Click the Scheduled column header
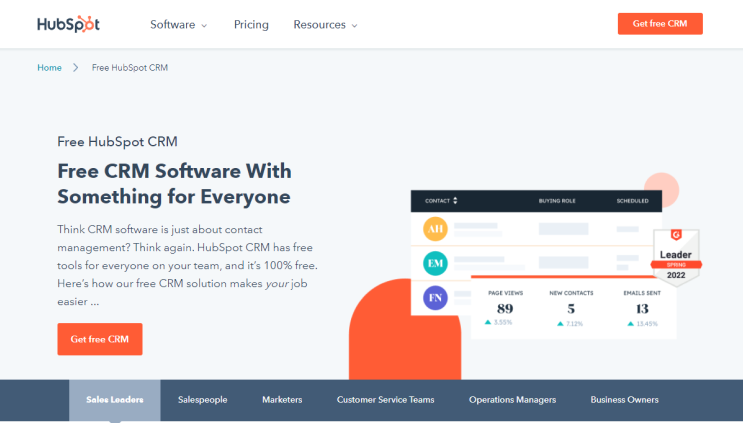 pos(633,201)
